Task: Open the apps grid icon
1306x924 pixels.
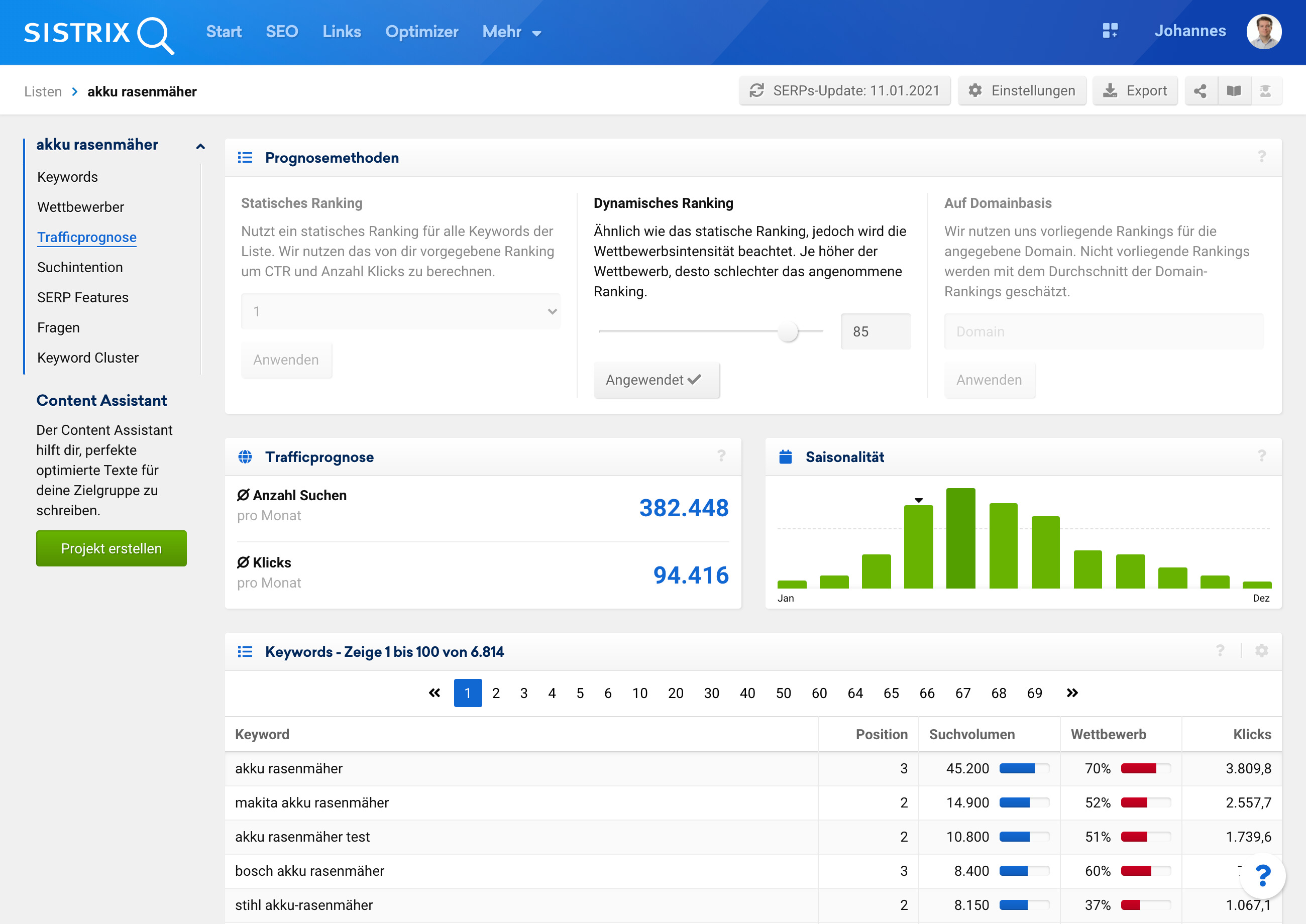Action: click(x=1110, y=31)
